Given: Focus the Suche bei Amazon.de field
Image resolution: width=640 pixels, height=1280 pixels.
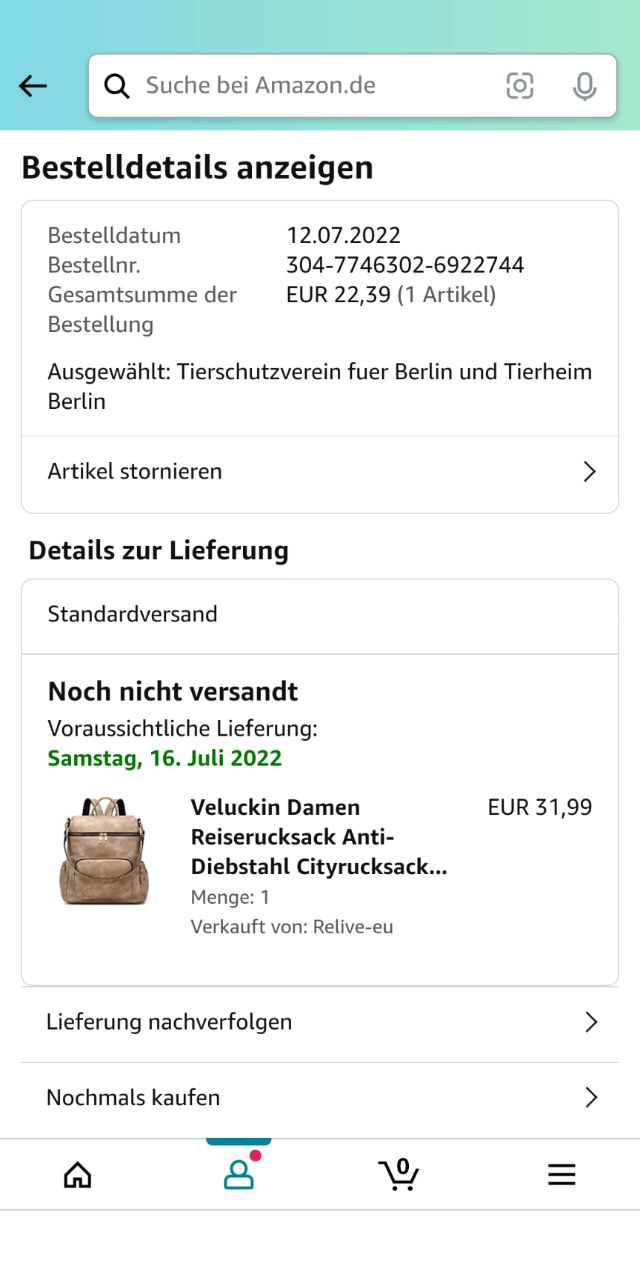Looking at the screenshot, I should [310, 86].
